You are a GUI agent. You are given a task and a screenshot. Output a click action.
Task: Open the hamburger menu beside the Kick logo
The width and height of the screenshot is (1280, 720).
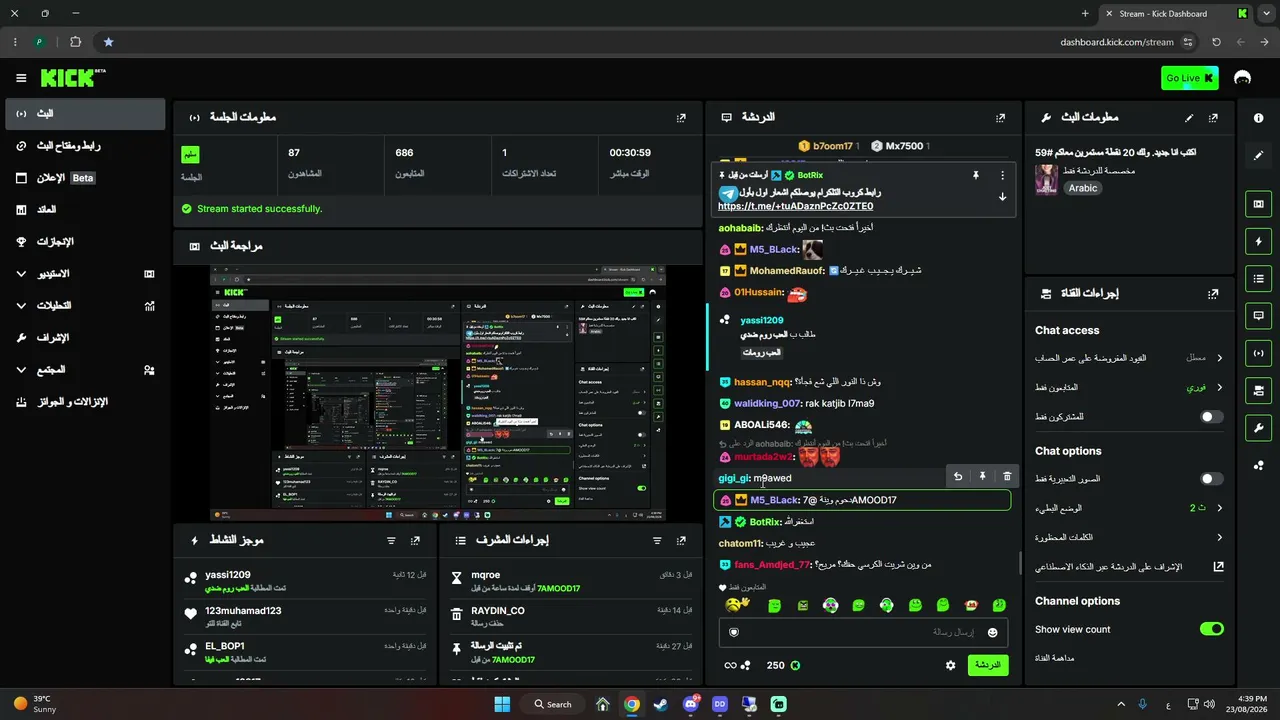[21, 78]
